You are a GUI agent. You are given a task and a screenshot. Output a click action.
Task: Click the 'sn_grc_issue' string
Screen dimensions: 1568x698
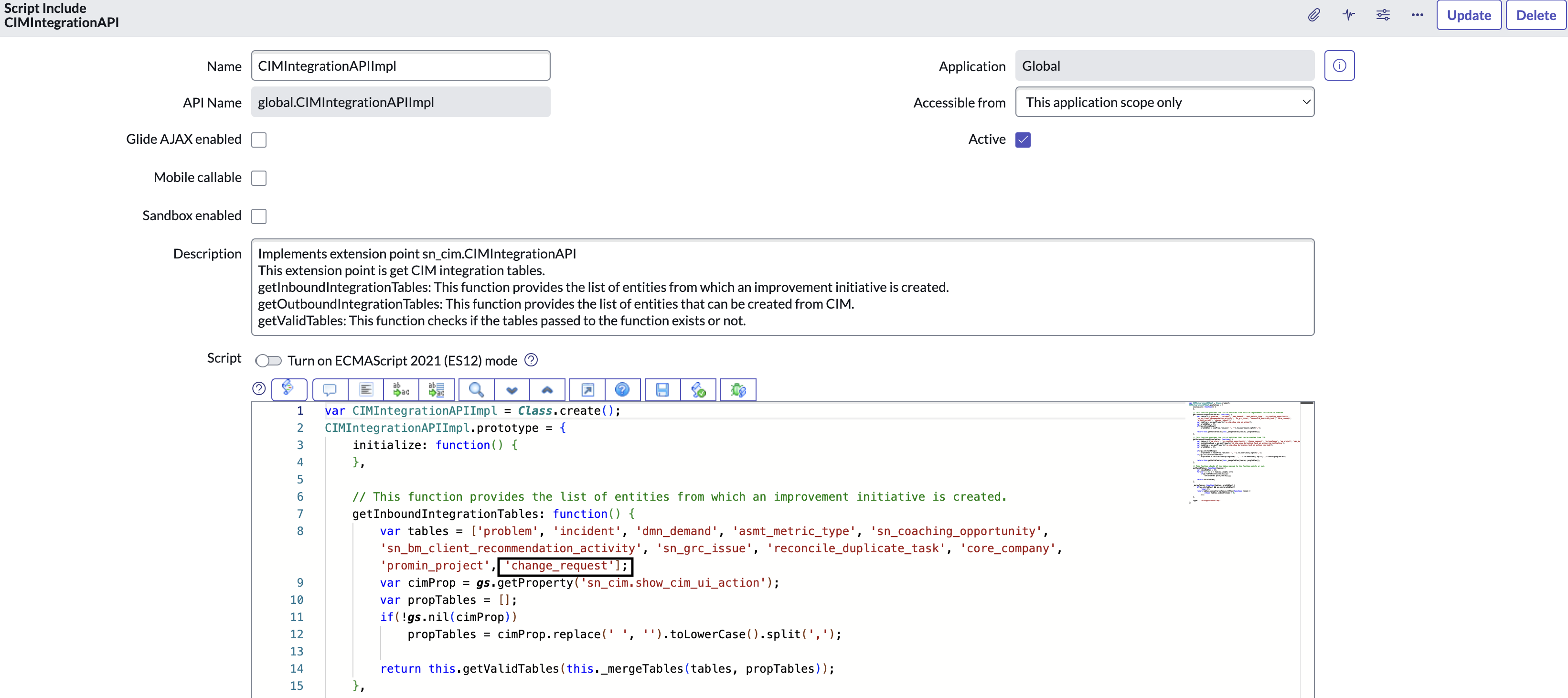click(704, 549)
